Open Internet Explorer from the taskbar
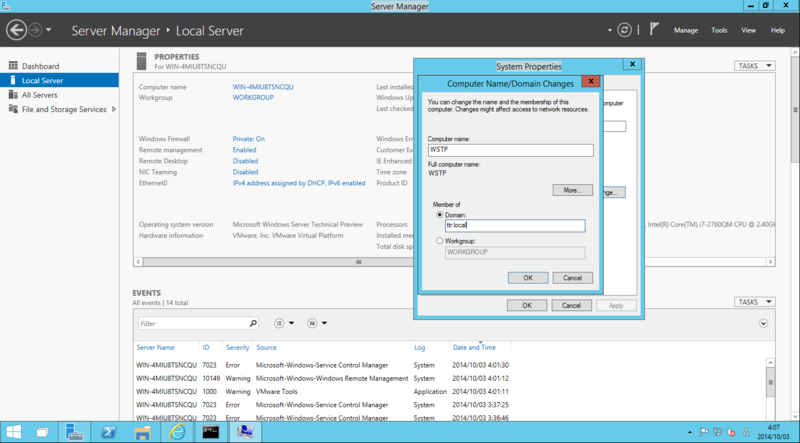This screenshot has height=443, width=800. click(177, 432)
